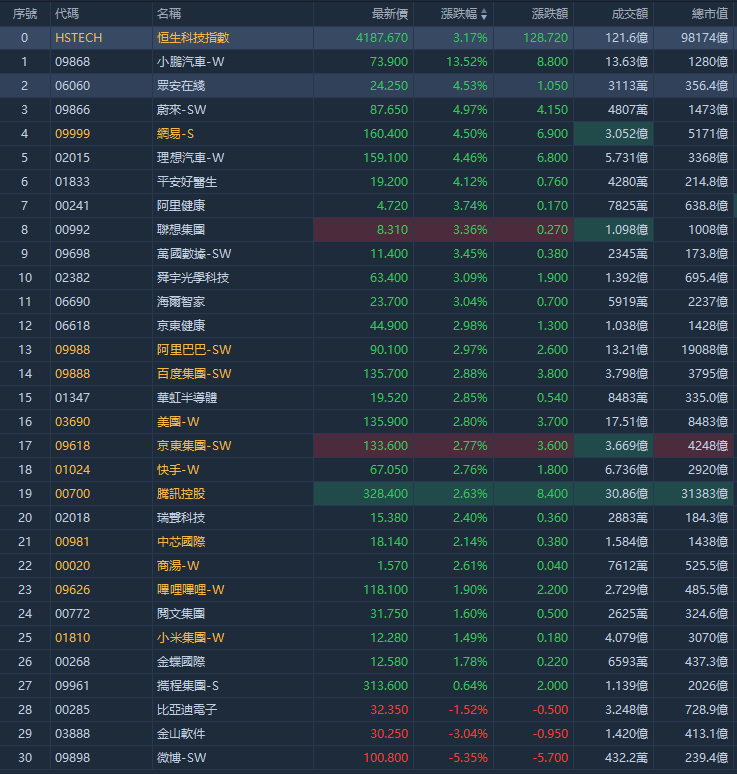
Task: Click 比亞迪電子 change amount -0.500
Action: [x=550, y=710]
